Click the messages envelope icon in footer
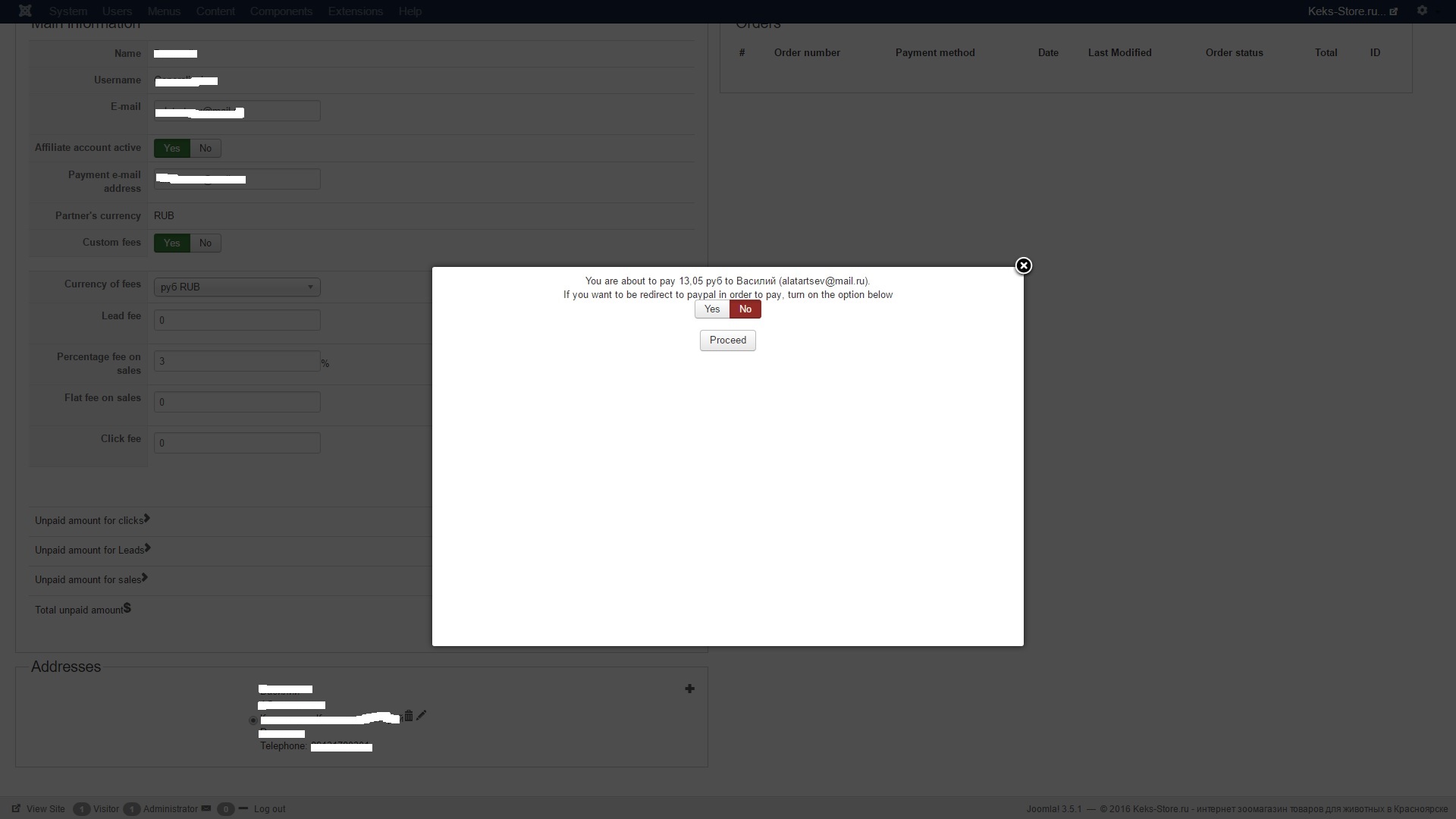This screenshot has height=819, width=1456. 206,808
